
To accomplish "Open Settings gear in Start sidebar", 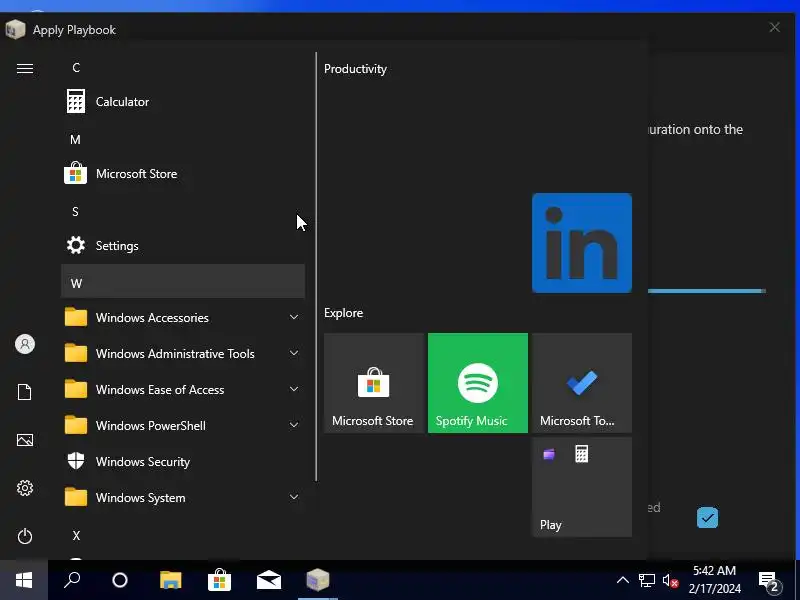I will click(24, 488).
